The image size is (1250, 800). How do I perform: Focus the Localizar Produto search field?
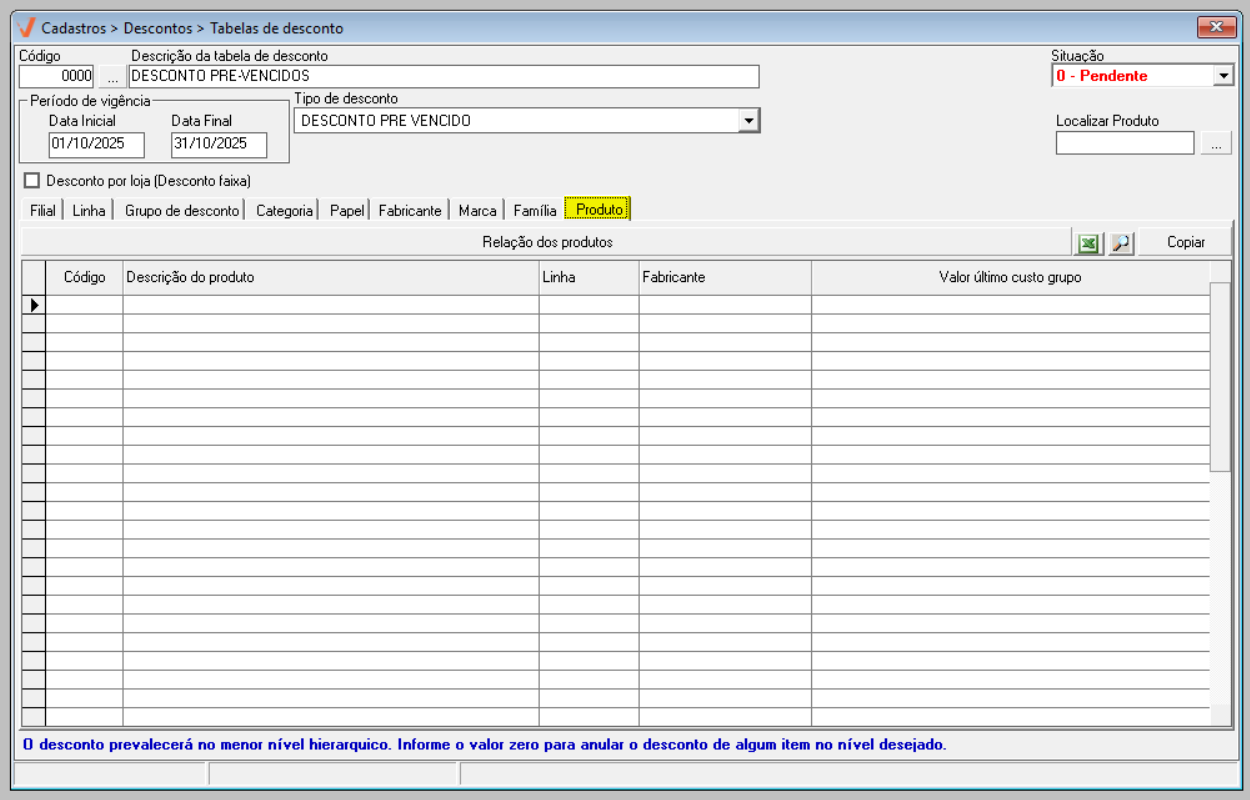(1124, 144)
